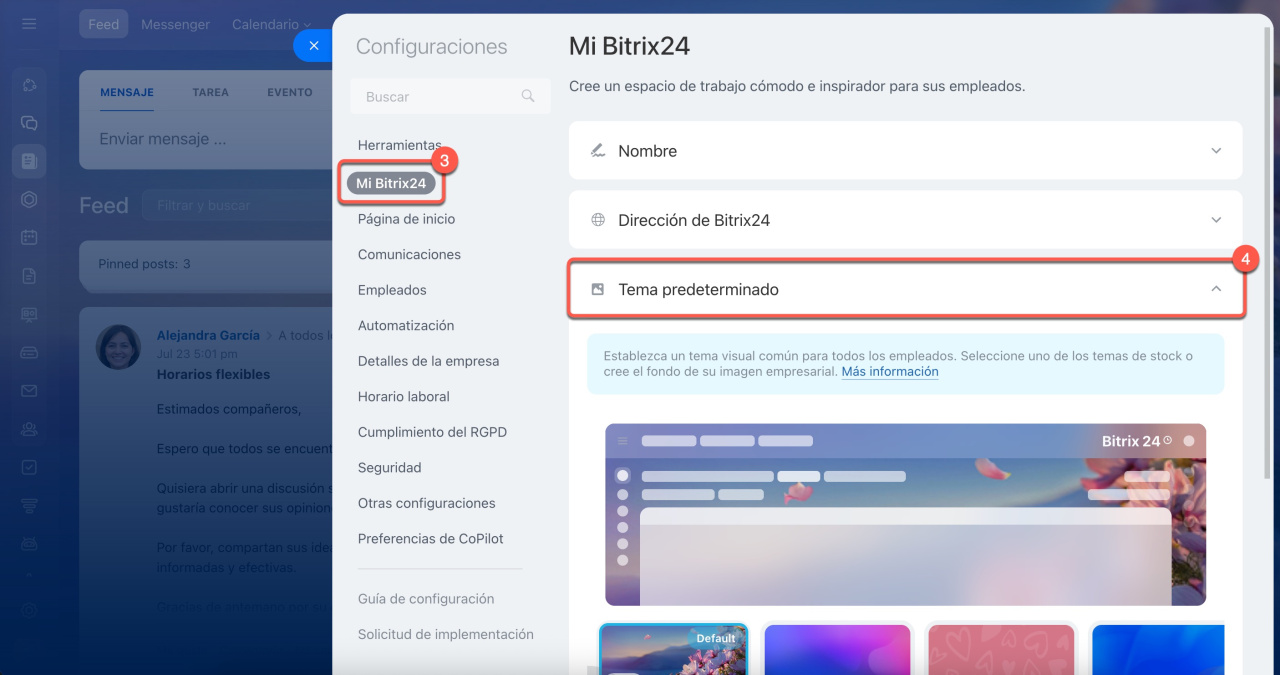Click the Enviar mensaje input box

pos(205,139)
